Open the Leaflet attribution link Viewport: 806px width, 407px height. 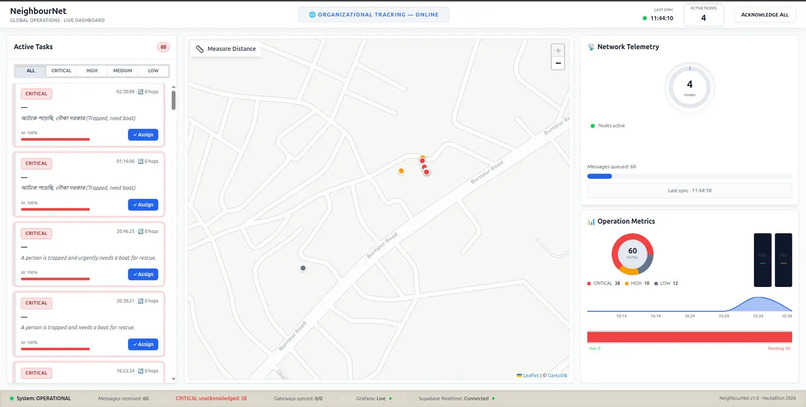click(x=531, y=376)
